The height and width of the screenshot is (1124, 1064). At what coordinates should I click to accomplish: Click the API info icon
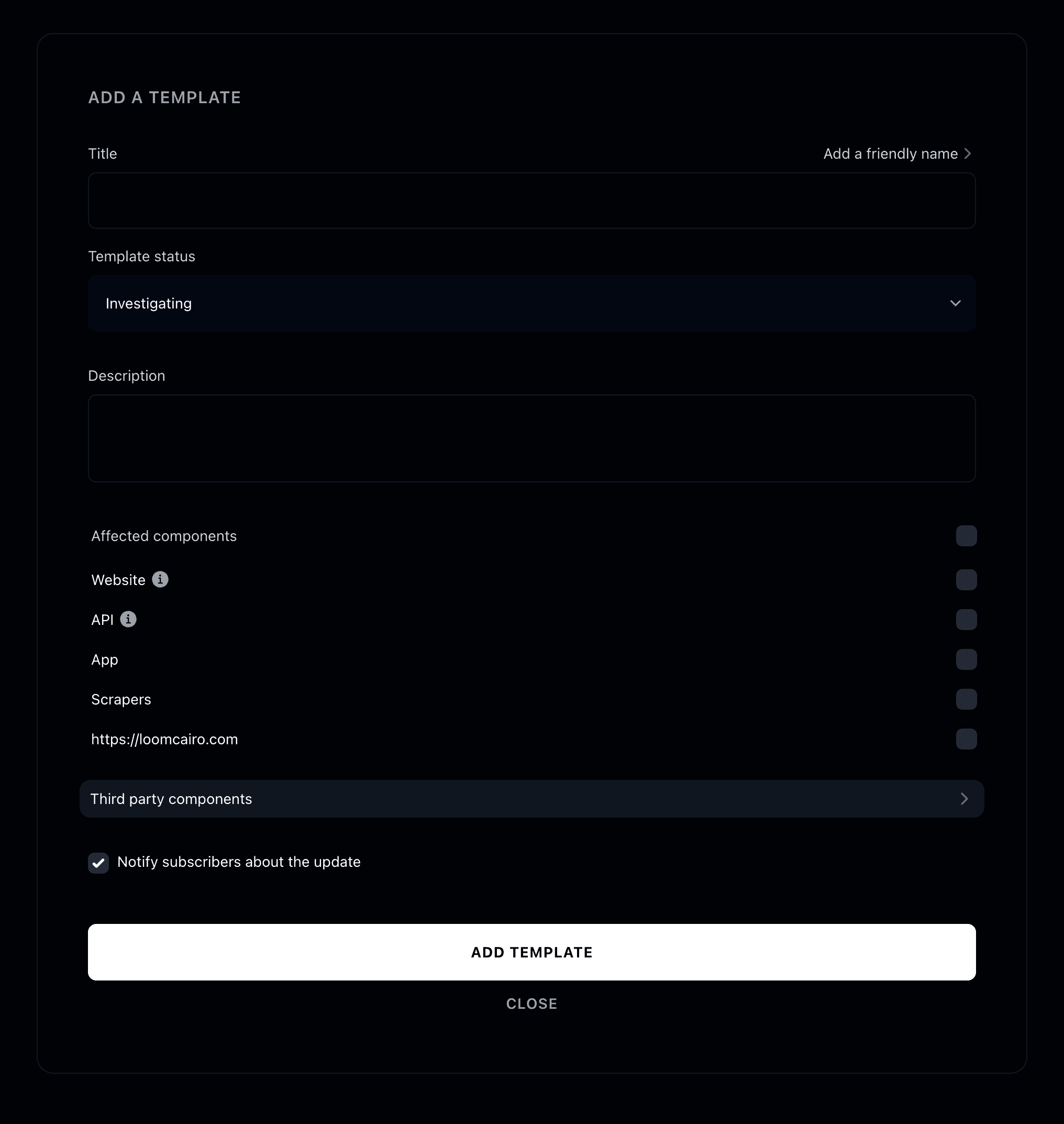pyautogui.click(x=128, y=619)
